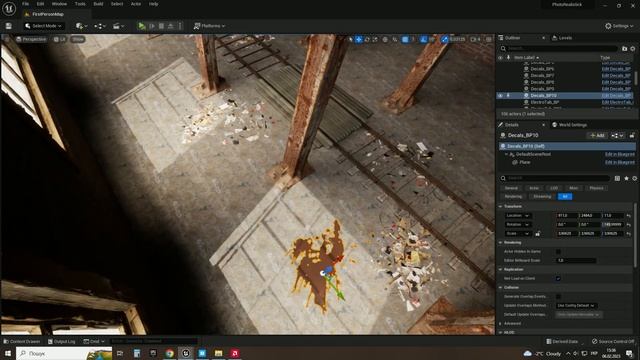Toggle rotation snapping in viewport toolbar

[x=423, y=40]
